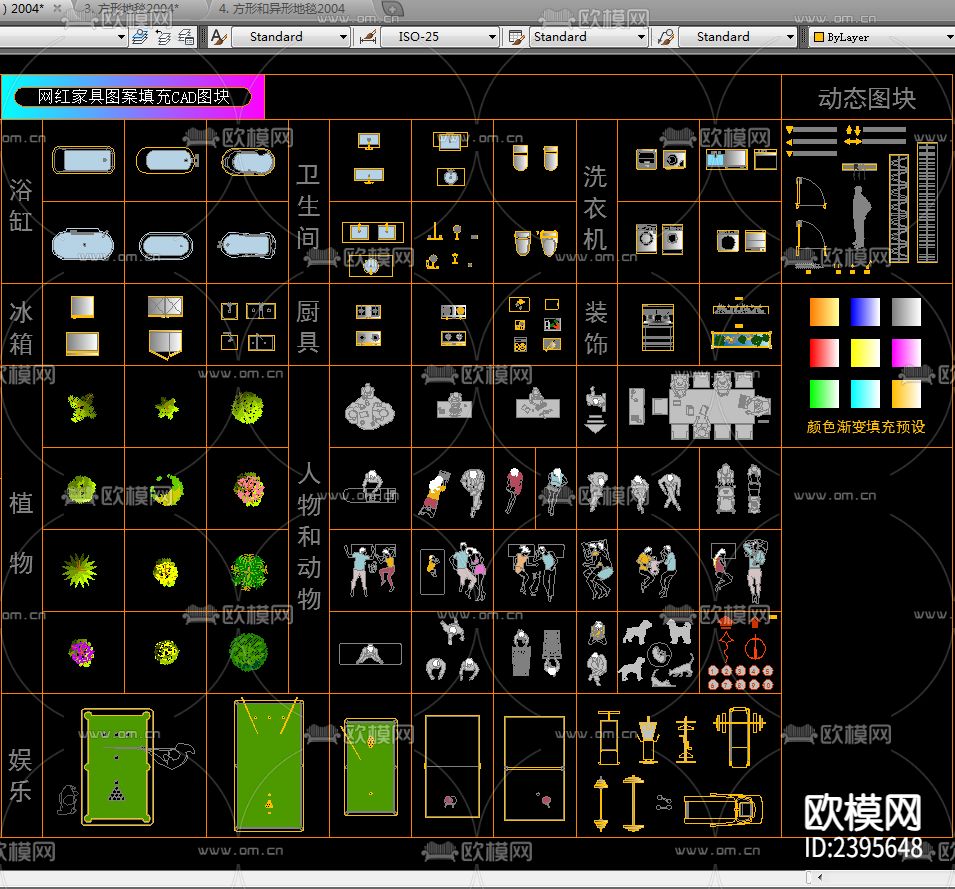Click the 动态图块 heading text
This screenshot has width=955, height=889.
coord(866,99)
